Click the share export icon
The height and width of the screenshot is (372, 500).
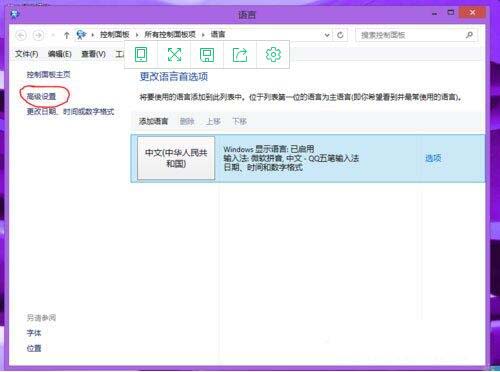[x=240, y=55]
